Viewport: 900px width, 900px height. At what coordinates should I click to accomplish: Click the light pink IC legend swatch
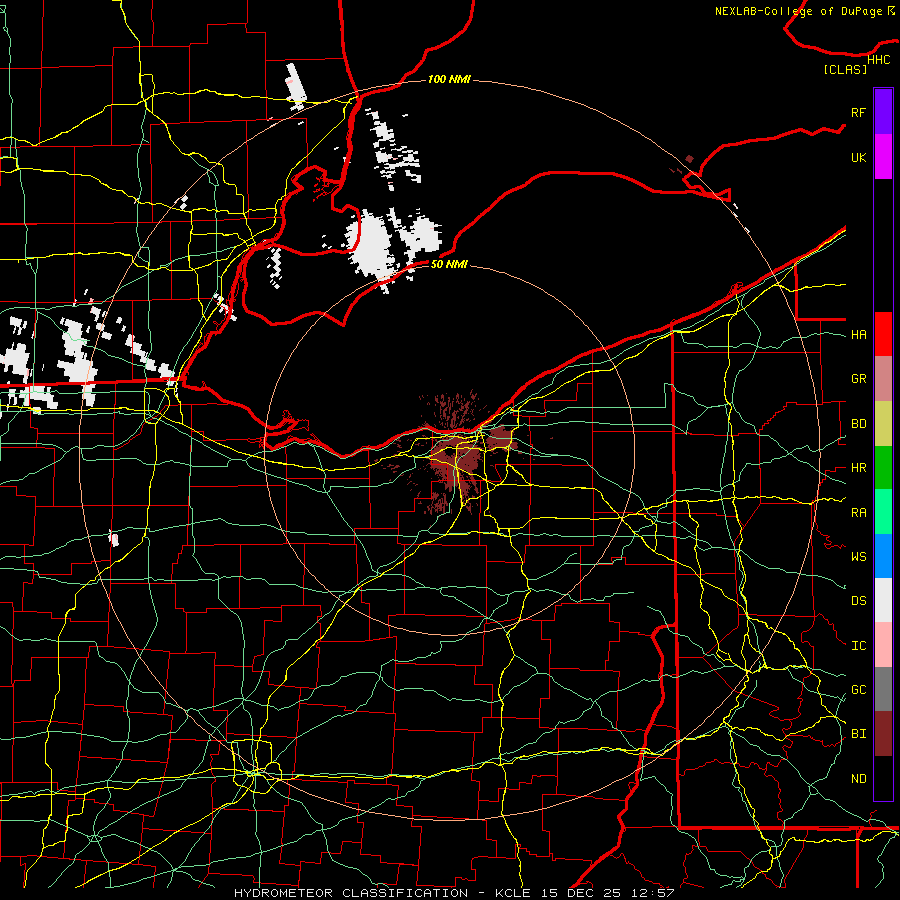[x=883, y=645]
